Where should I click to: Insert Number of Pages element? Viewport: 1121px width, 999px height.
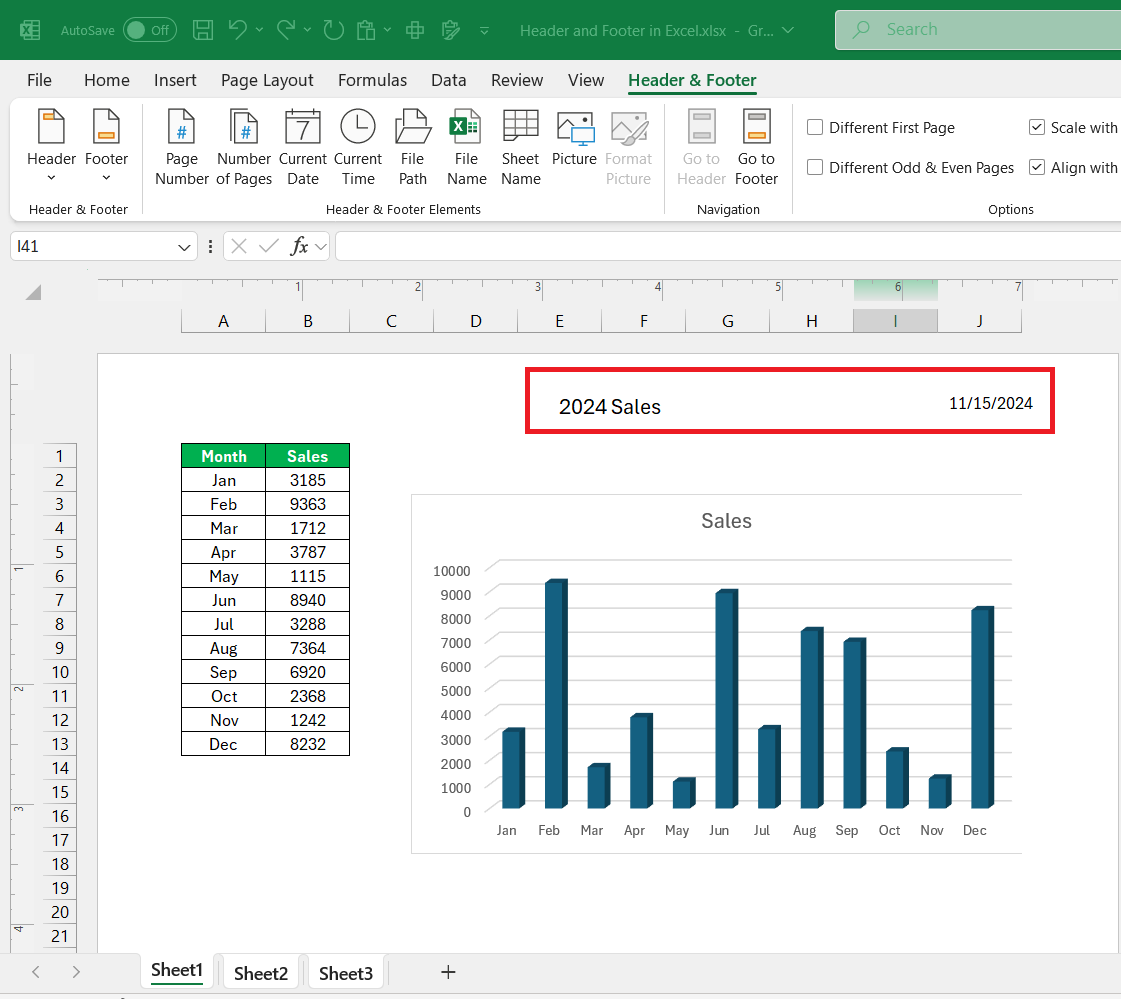tap(244, 147)
